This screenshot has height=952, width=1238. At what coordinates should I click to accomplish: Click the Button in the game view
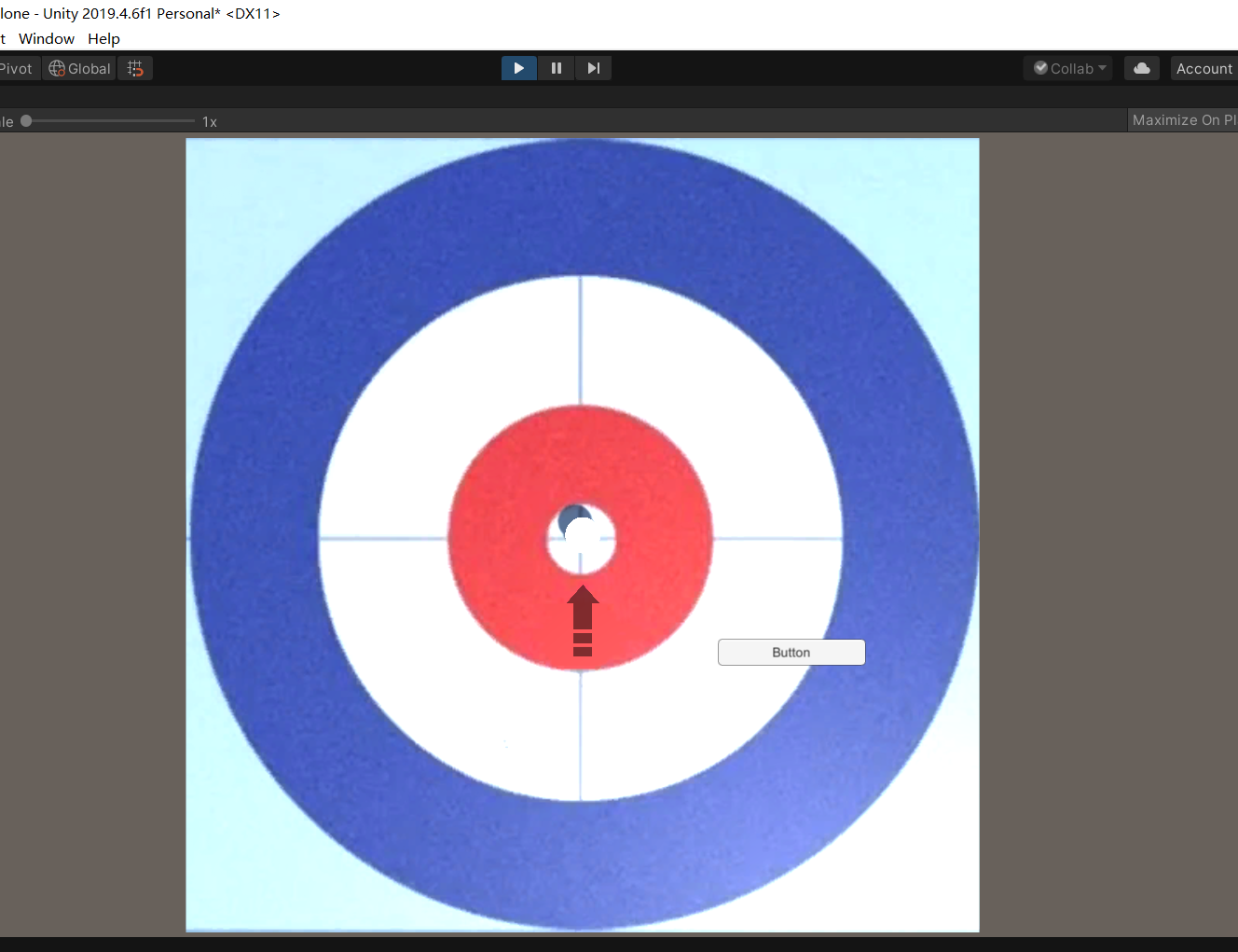(791, 652)
